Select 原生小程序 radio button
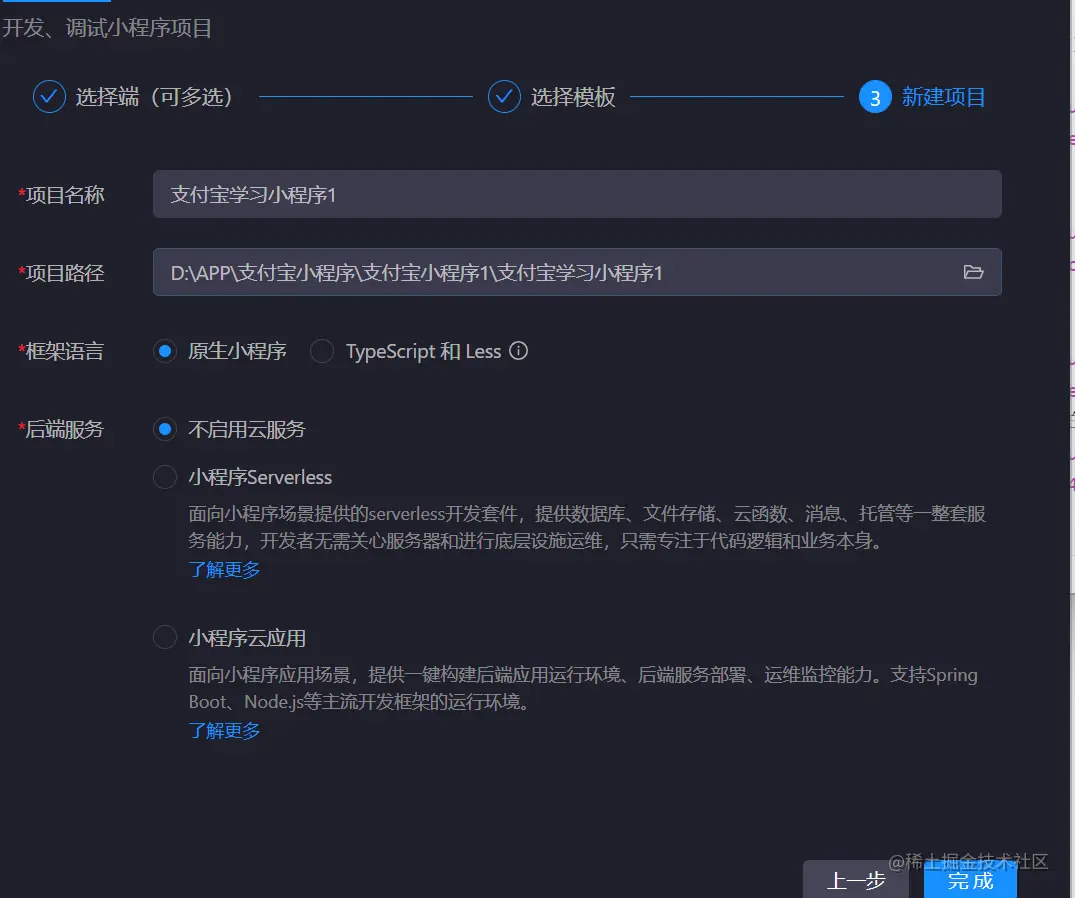 click(165, 351)
